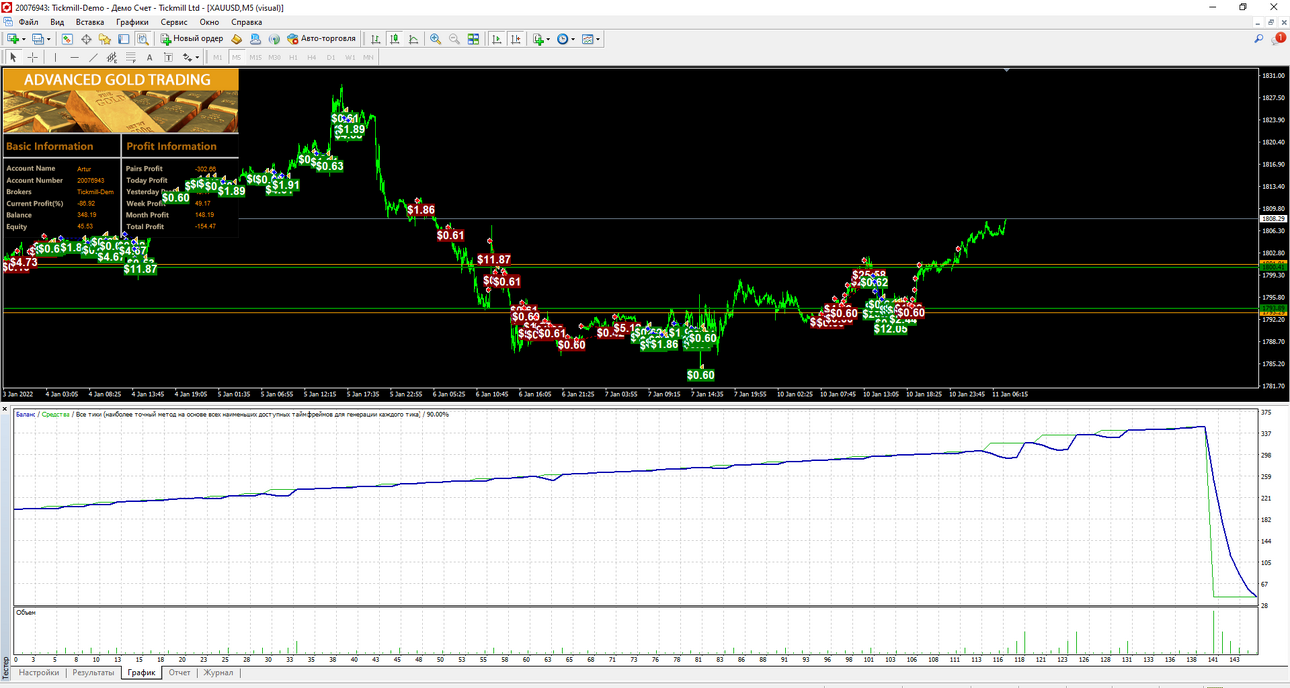1290x688 pixels.
Task: Click the MQL5 community person icon
Action: click(255, 39)
